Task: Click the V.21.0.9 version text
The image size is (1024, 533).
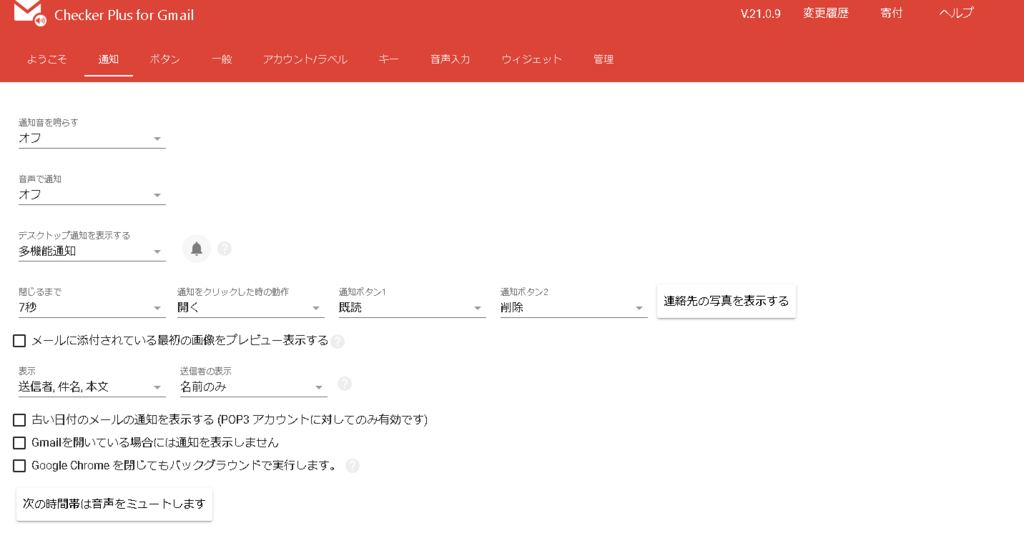Action: (760, 14)
